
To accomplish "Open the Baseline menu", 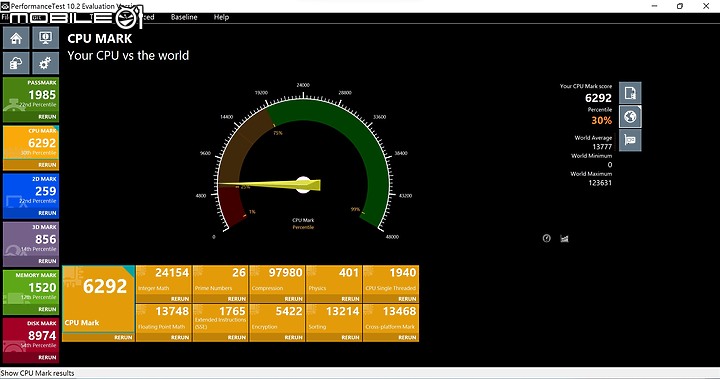I will [x=184, y=17].
